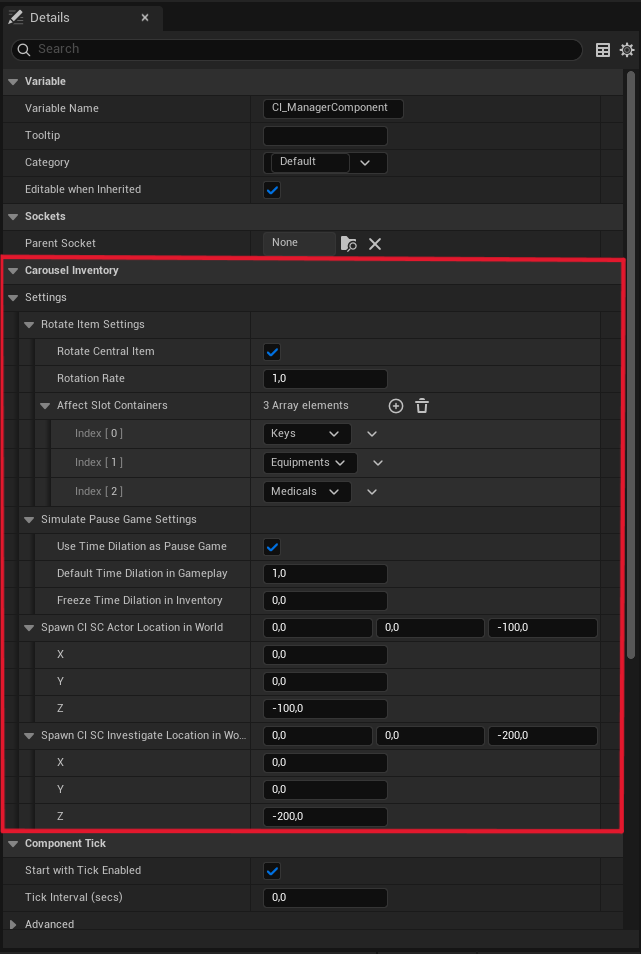This screenshot has height=954, width=641.
Task: Toggle Editable when Inherited checkbox
Action: point(272,190)
